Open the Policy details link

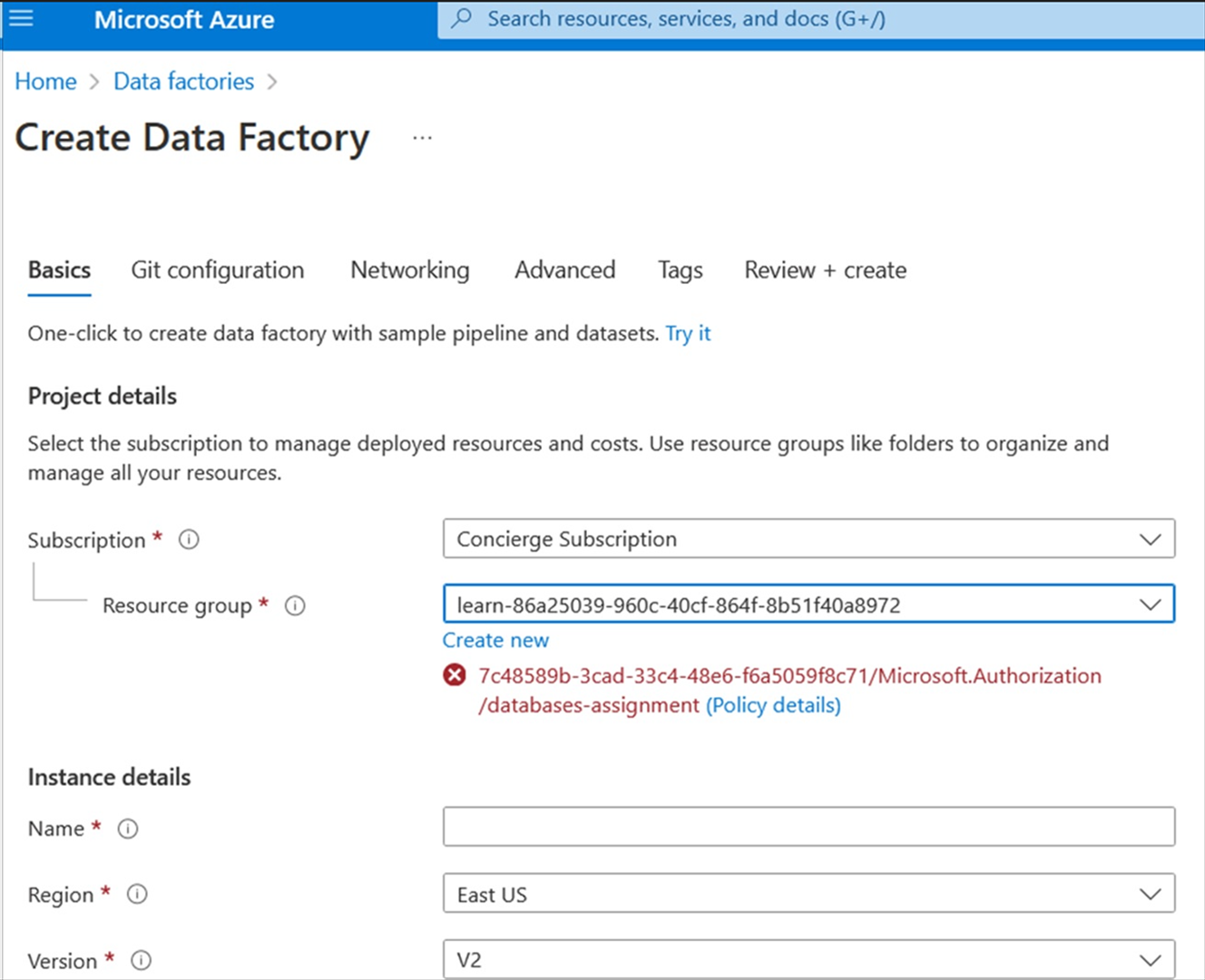point(773,705)
